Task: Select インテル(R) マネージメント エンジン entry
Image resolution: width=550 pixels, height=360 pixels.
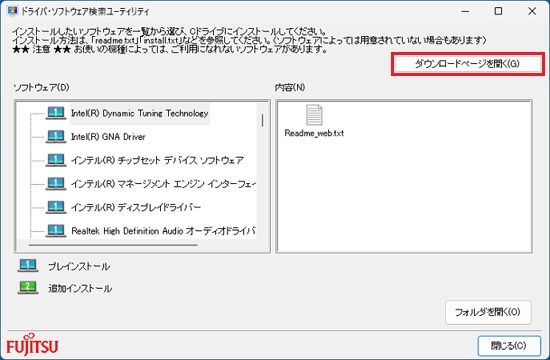Action: coord(163,184)
